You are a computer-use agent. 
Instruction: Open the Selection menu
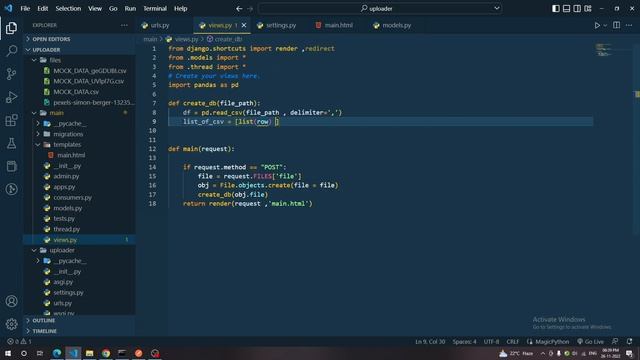pyautogui.click(x=68, y=9)
